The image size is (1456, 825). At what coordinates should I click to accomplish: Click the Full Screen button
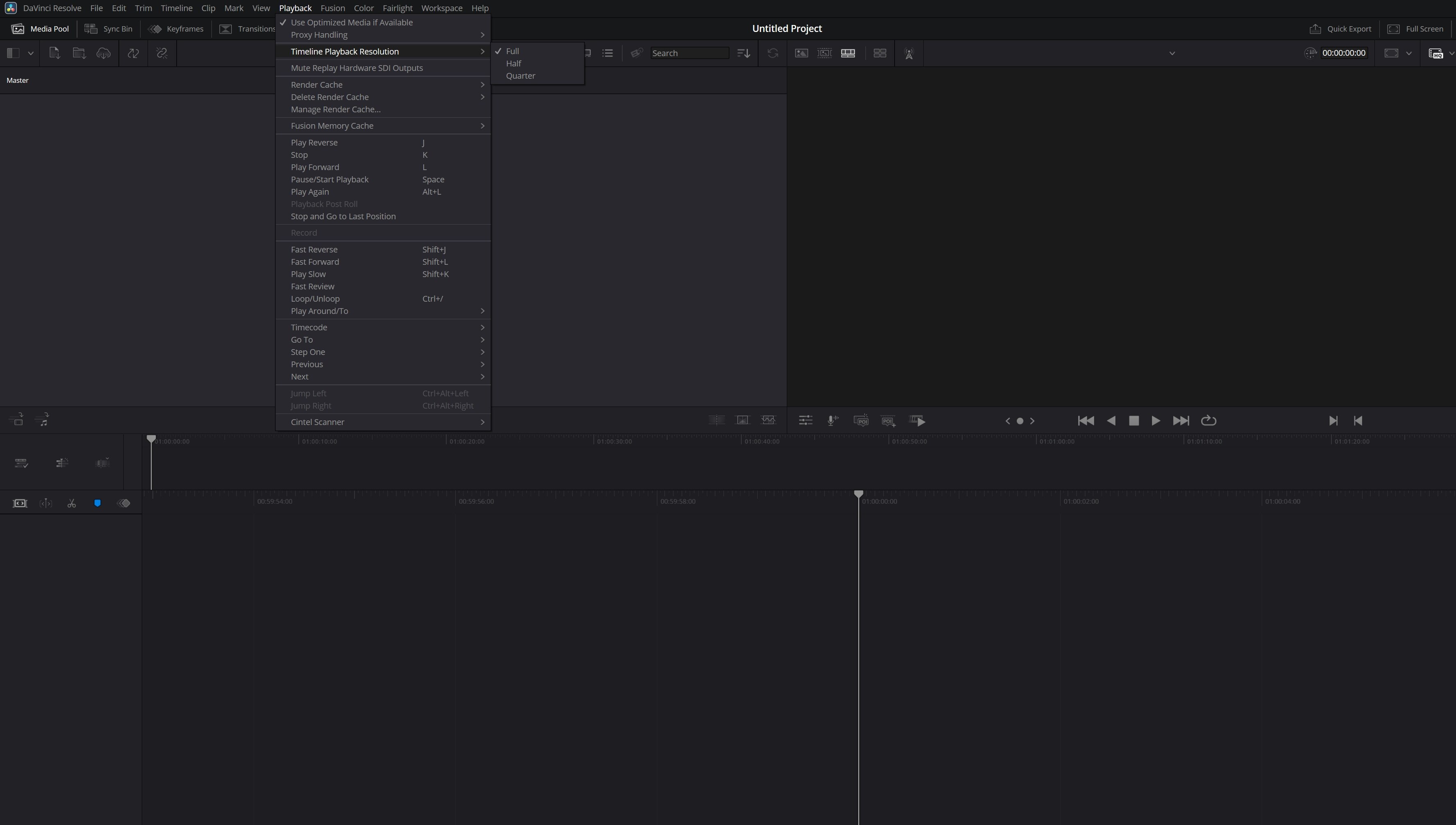pos(1416,29)
